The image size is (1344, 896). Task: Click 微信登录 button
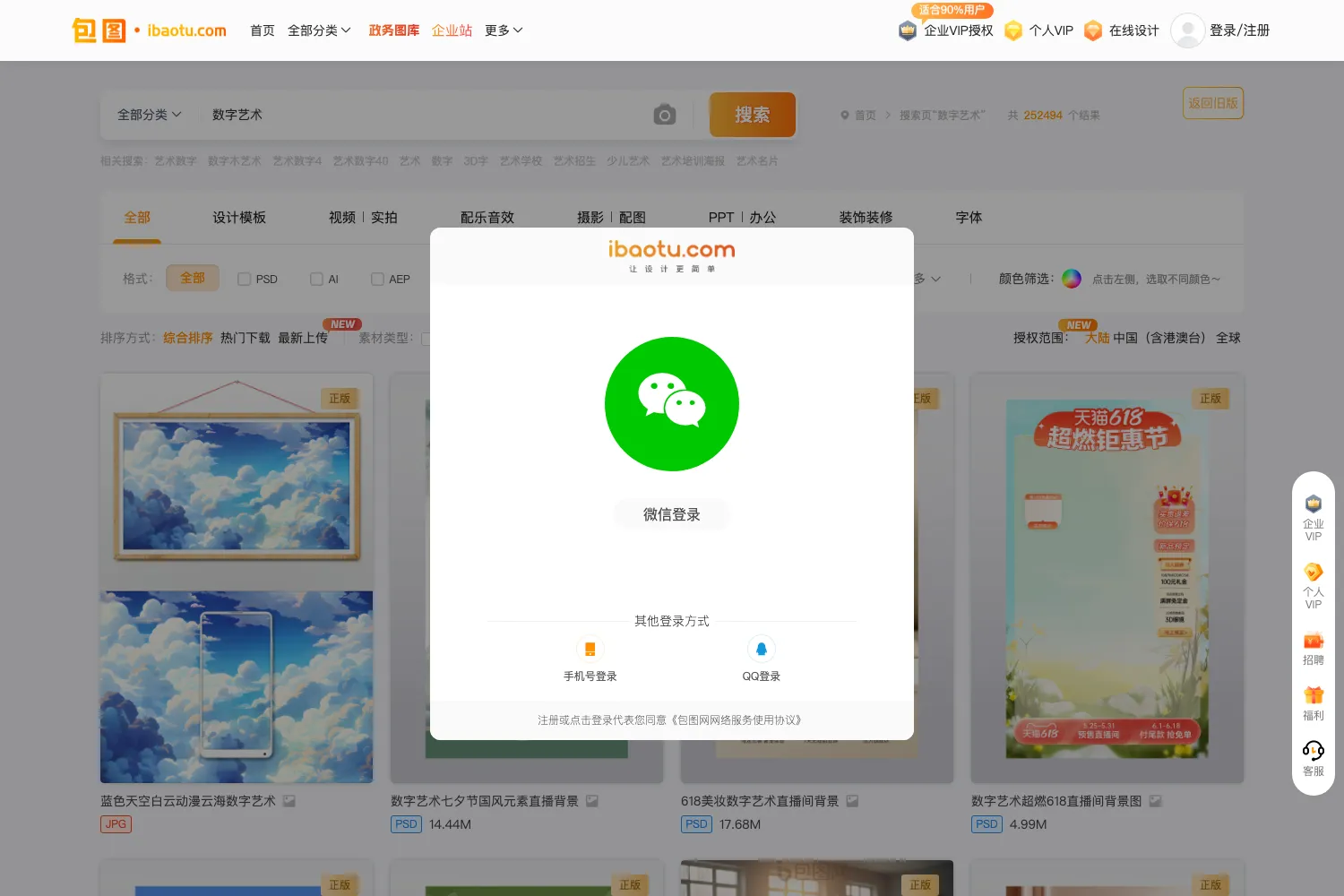point(672,514)
